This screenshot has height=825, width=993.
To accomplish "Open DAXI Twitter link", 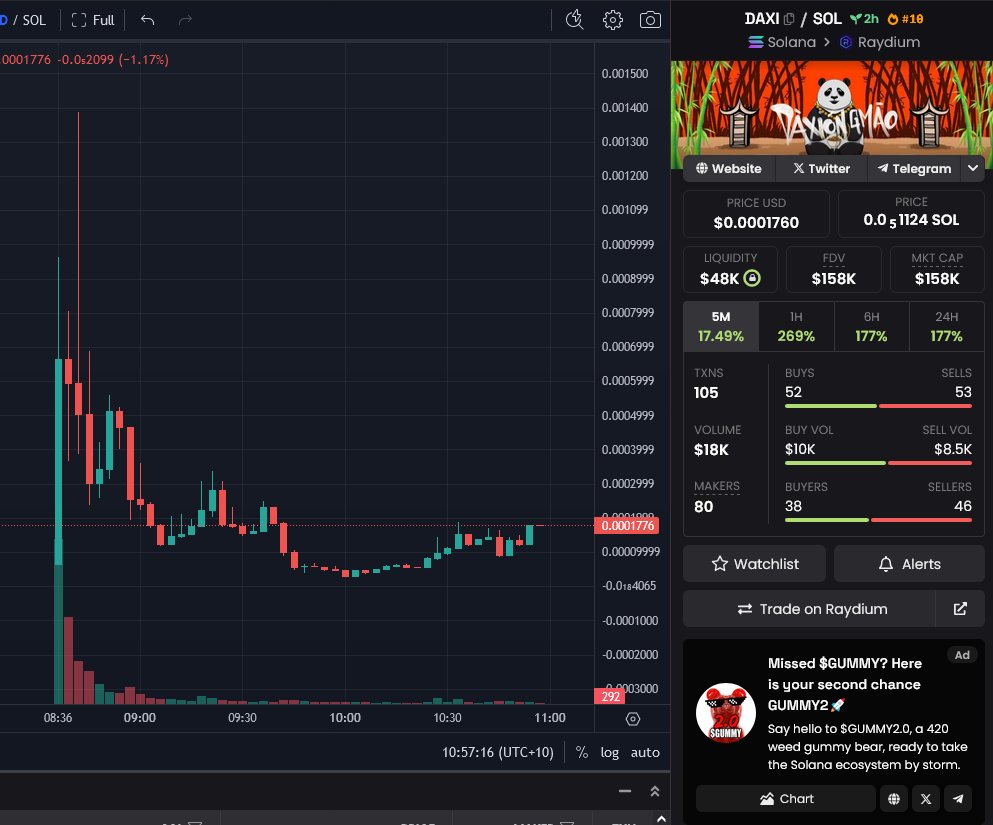I will tap(821, 168).
